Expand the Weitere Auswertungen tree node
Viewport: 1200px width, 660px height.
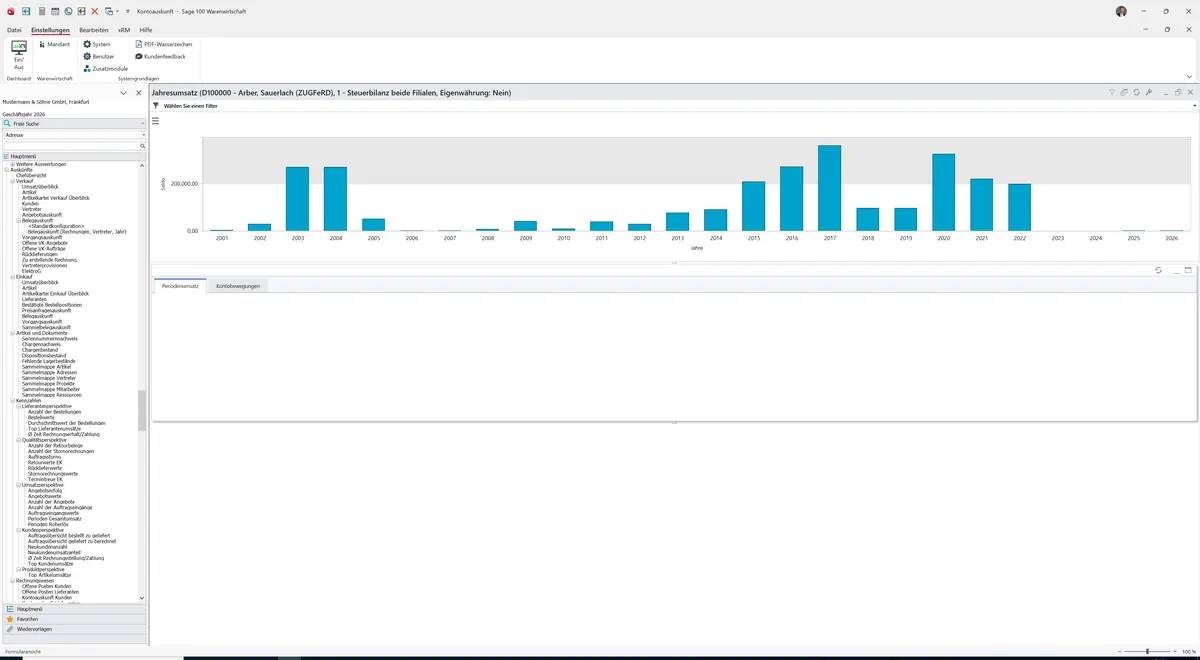[x=13, y=164]
